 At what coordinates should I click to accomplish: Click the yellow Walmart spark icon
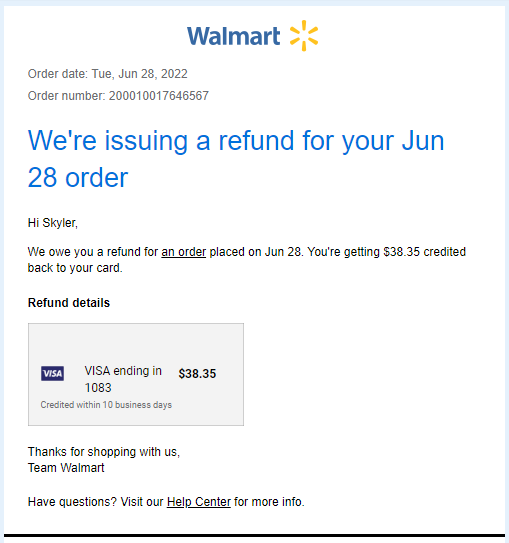click(304, 36)
